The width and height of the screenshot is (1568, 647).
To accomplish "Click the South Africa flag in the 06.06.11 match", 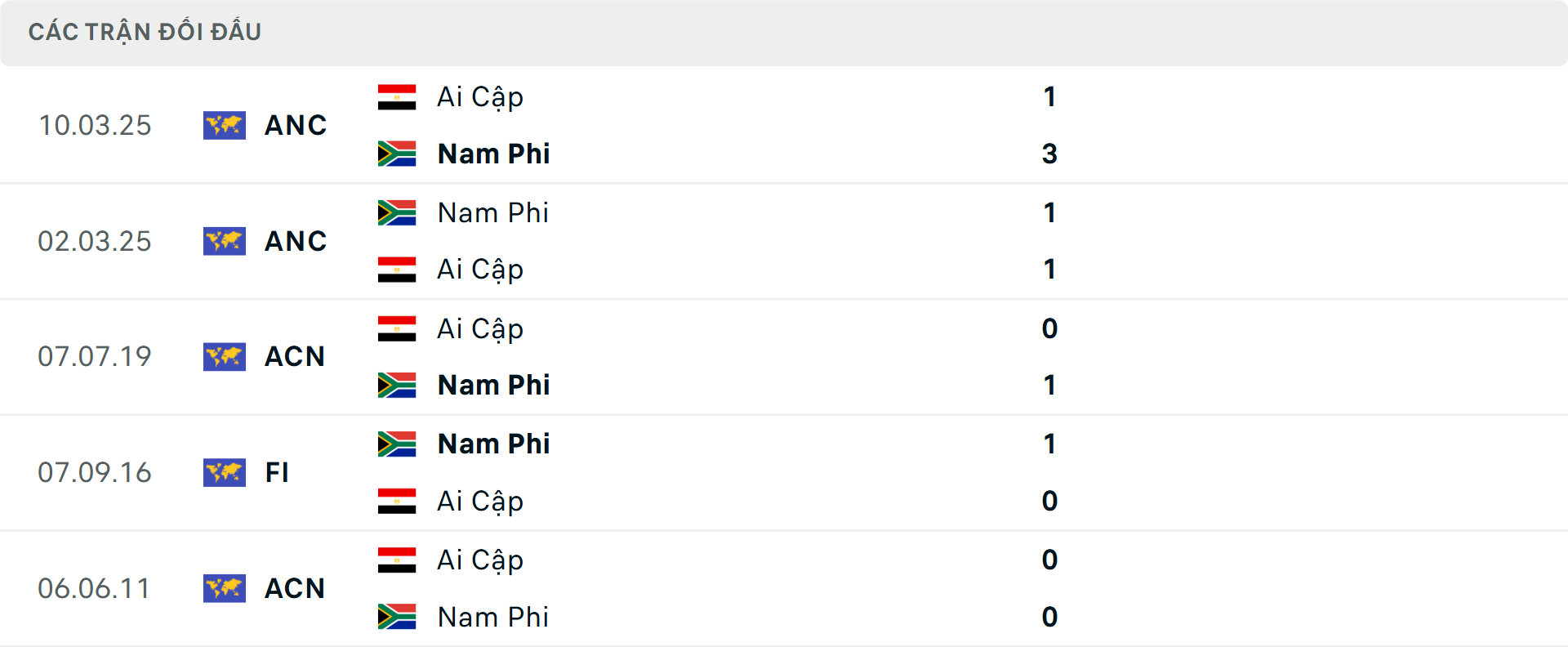I will pos(397,617).
